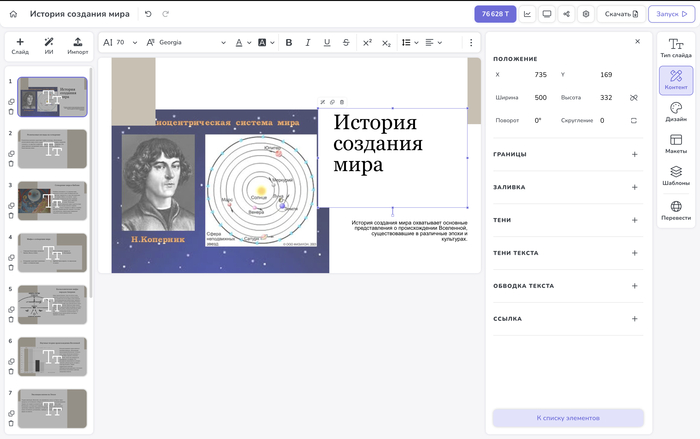Open the three-dot more options menu
700x439 pixels.
tap(471, 42)
